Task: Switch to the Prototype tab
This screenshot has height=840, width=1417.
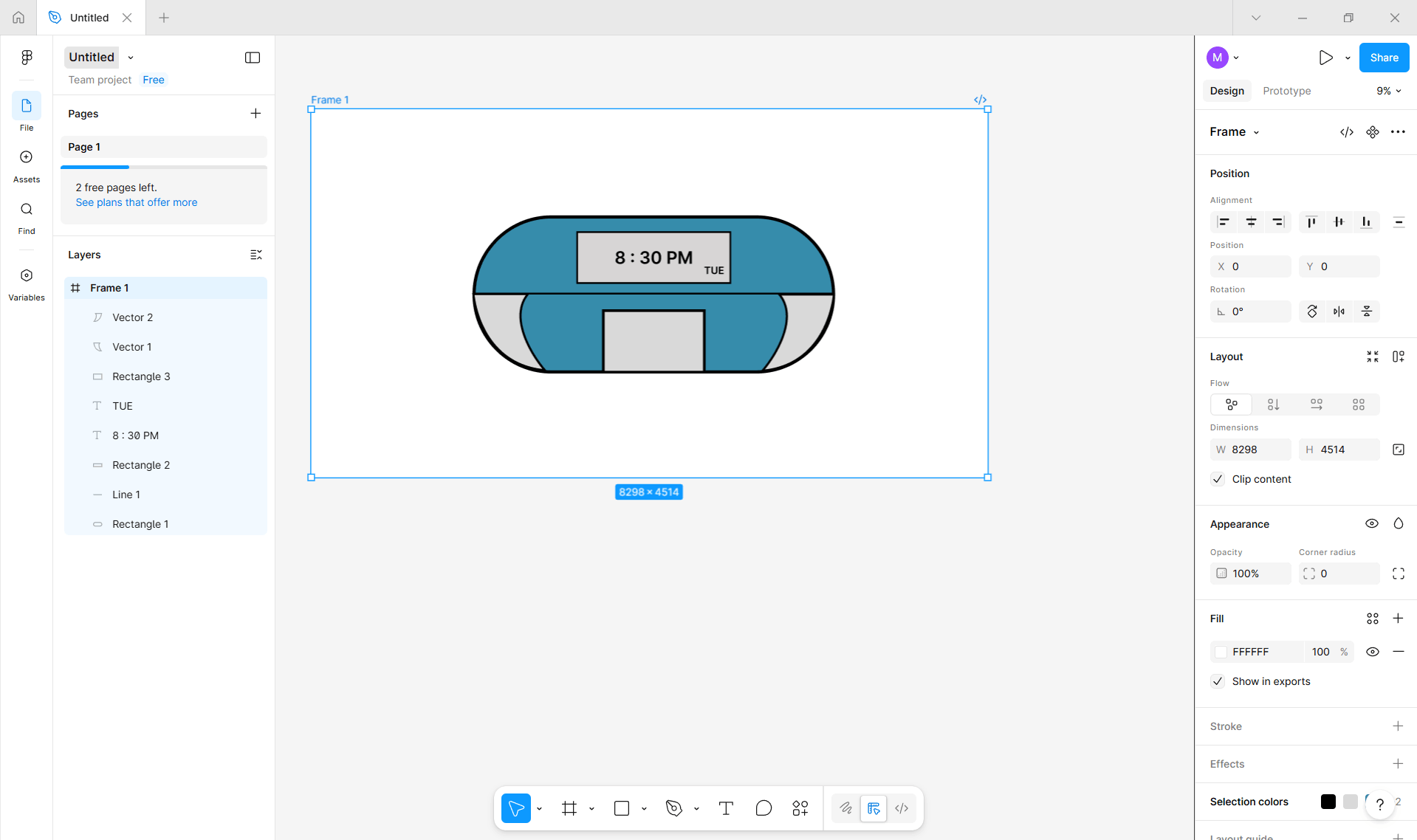Action: click(x=1286, y=91)
